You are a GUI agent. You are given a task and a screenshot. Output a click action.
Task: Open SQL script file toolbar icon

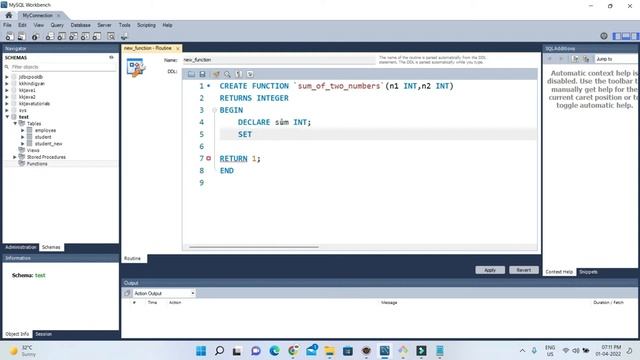click(21, 36)
